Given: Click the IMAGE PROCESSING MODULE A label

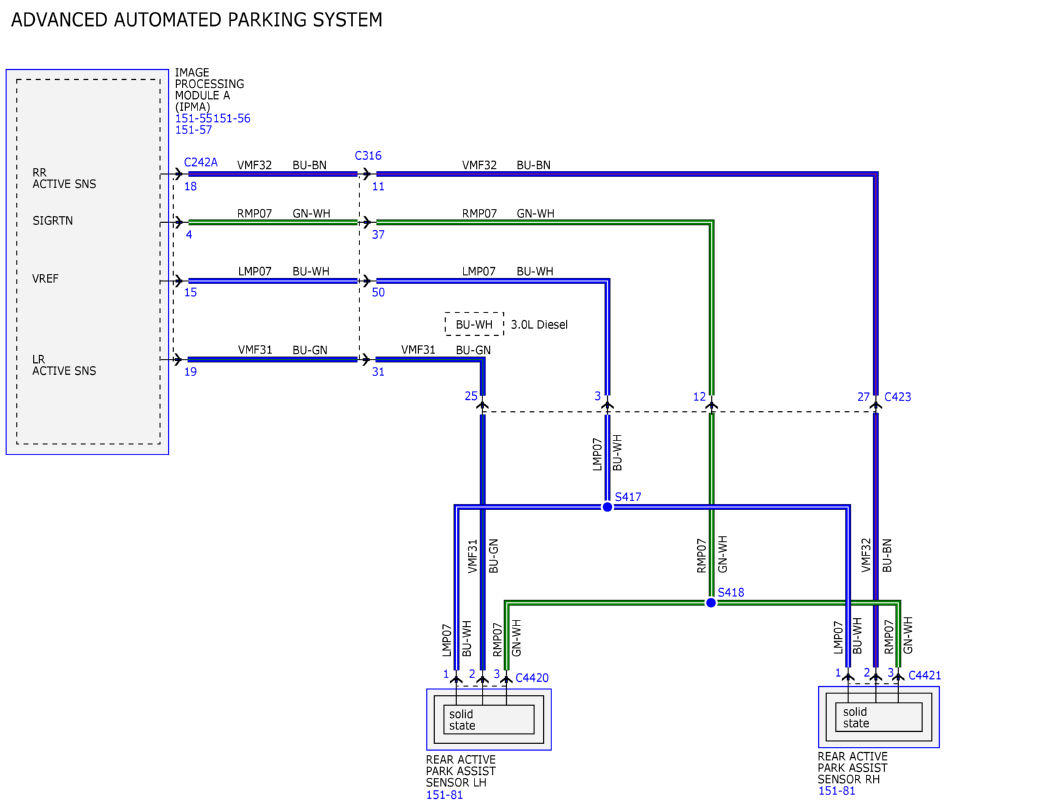Looking at the screenshot, I should [210, 90].
